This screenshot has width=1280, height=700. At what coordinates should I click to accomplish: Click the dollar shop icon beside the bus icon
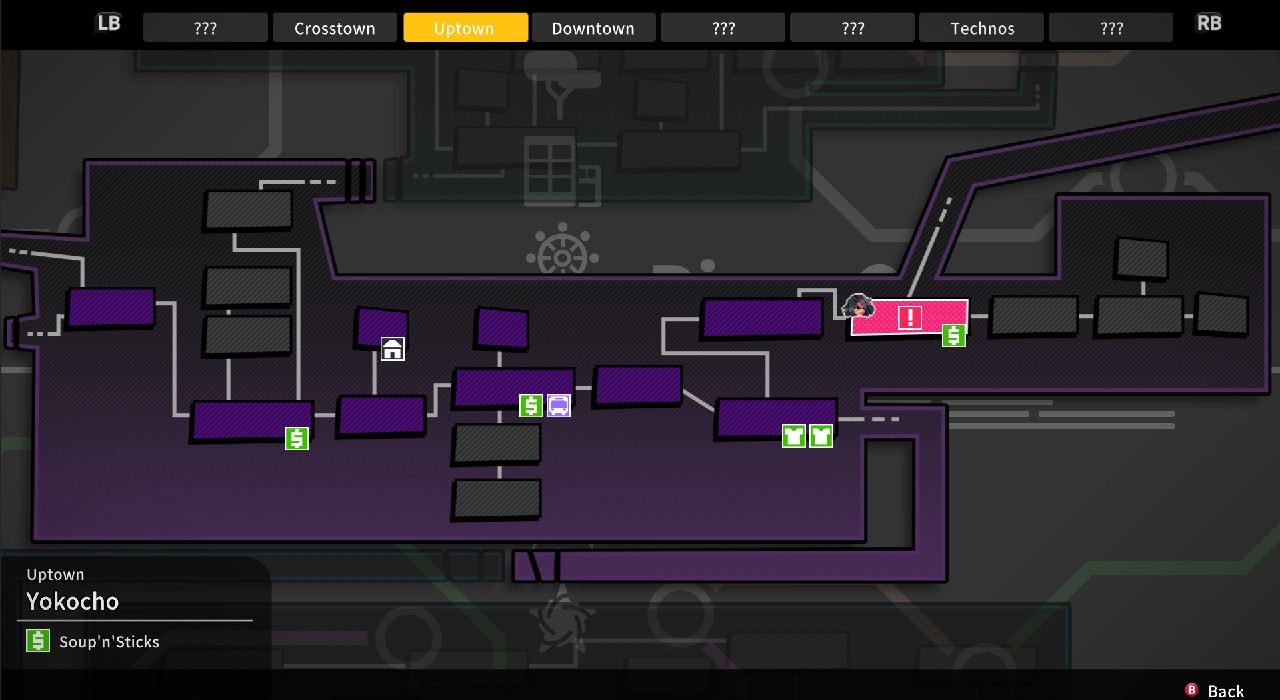(x=531, y=405)
